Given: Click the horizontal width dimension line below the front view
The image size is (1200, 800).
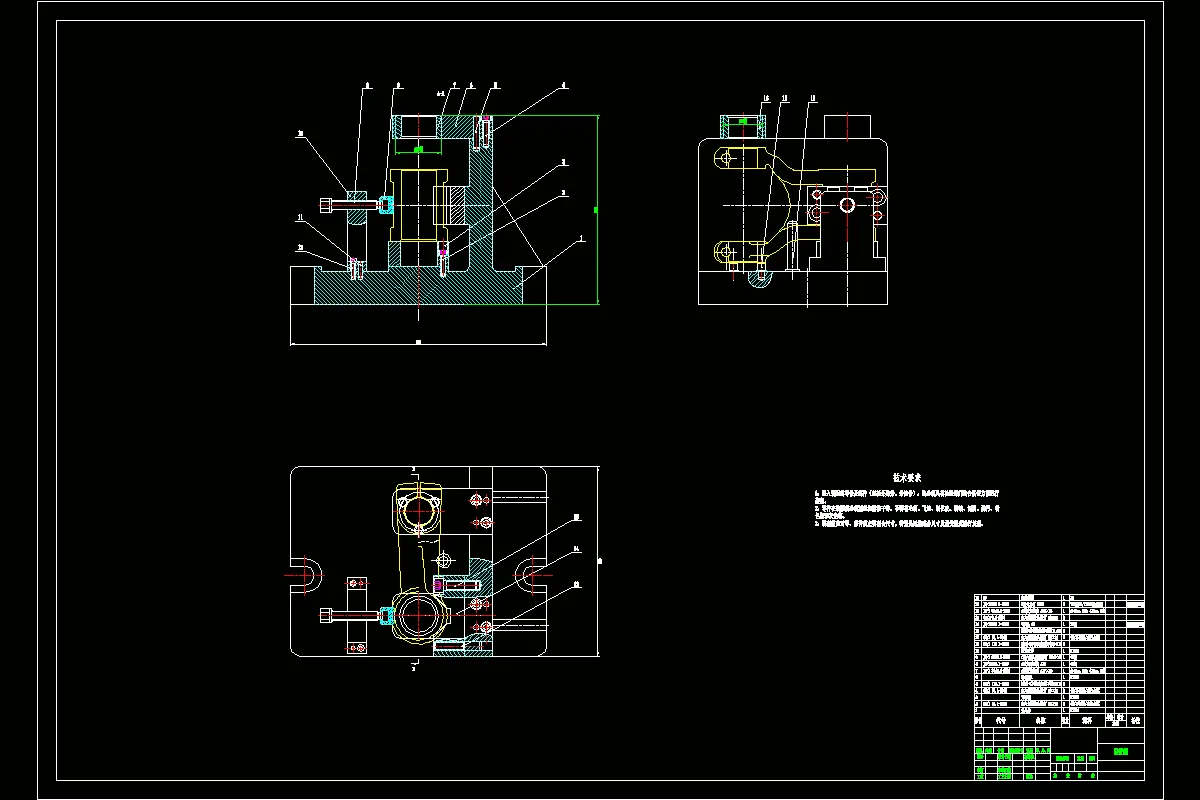Looking at the screenshot, I should [419, 344].
